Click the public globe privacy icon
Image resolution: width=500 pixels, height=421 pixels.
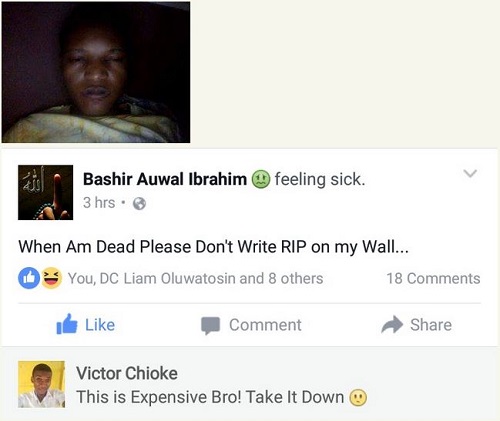(x=139, y=203)
